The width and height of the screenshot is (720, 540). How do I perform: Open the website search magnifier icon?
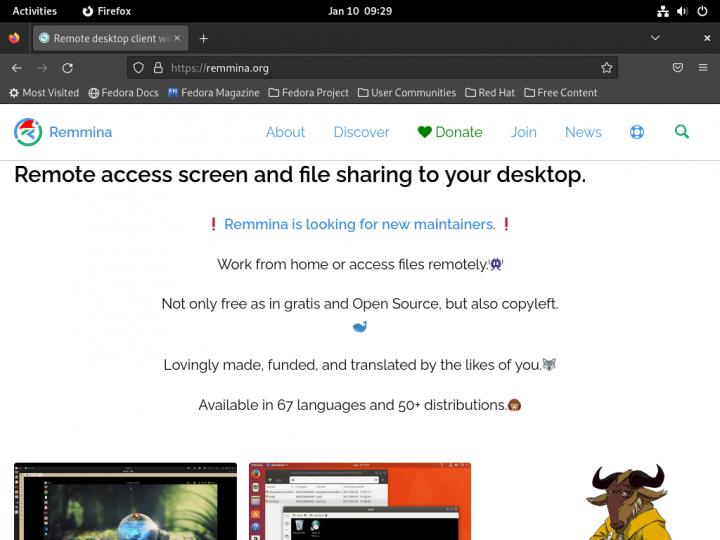tap(682, 132)
